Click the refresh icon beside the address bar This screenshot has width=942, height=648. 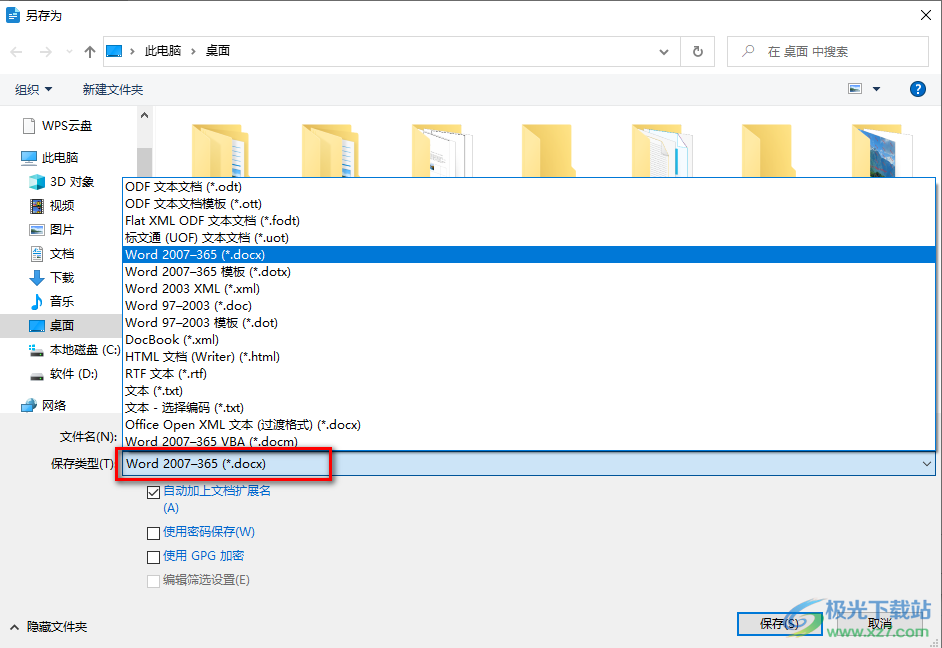pos(697,51)
